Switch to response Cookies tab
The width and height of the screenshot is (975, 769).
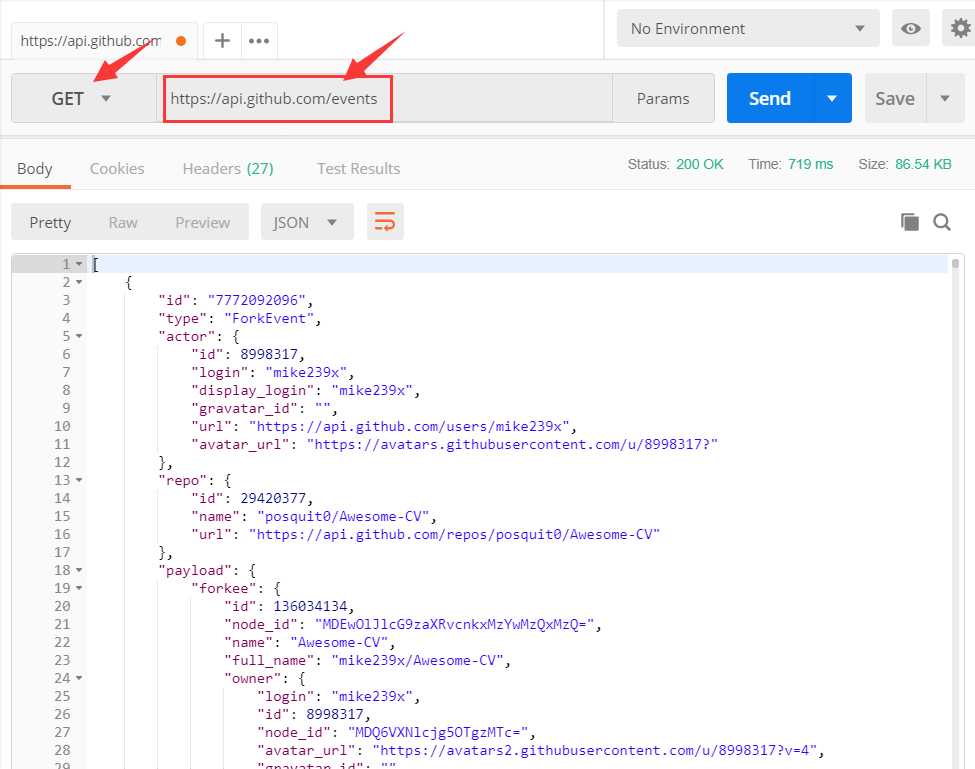click(117, 168)
